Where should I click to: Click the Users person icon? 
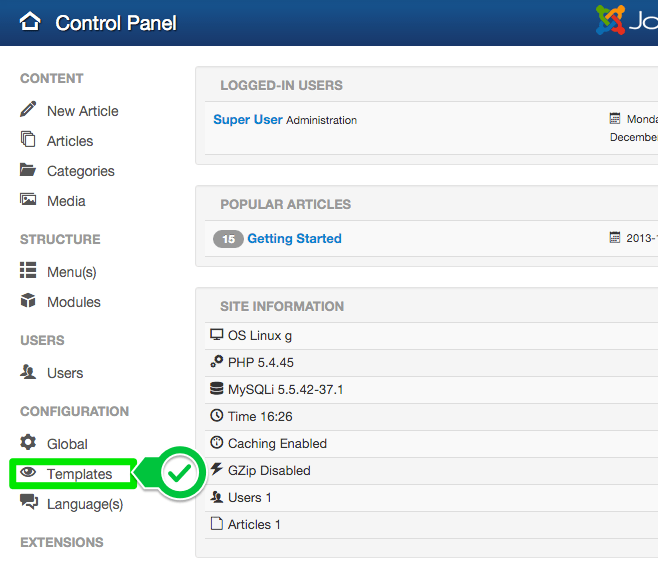28,372
